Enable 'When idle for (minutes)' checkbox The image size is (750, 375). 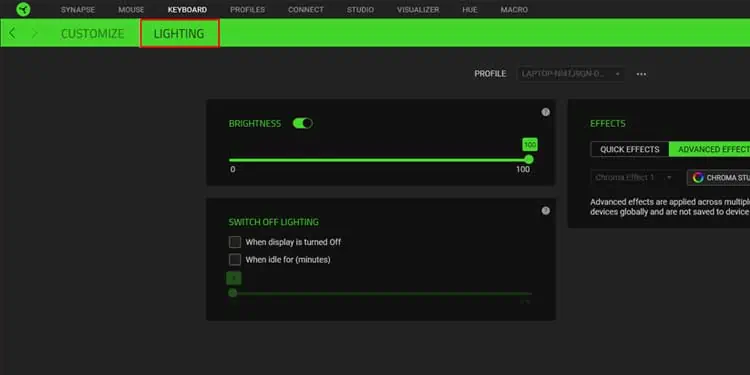(235, 260)
